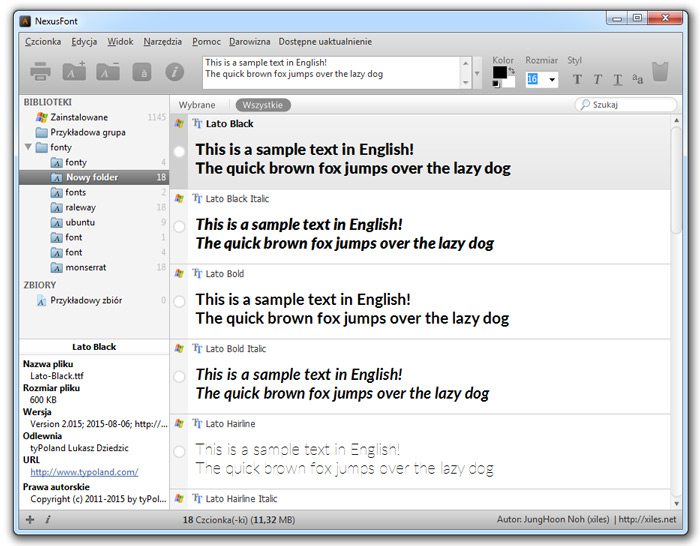Pick the black foreground color swatch
Viewport: 700px width, 546px height.
(500, 72)
